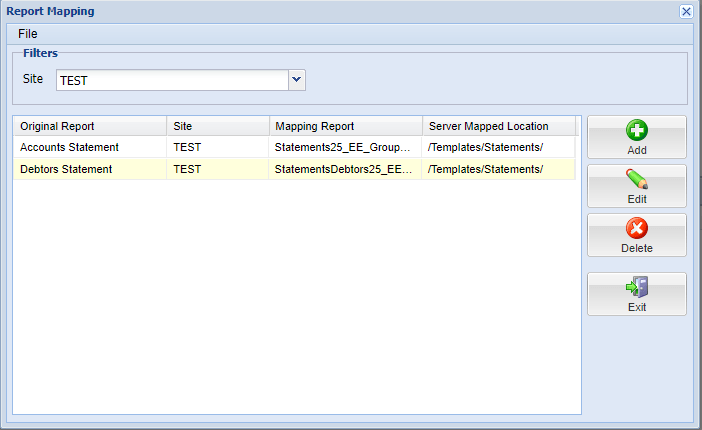Select the Debtors Statement row
Image resolution: width=702 pixels, height=430 pixels.
tap(295, 169)
